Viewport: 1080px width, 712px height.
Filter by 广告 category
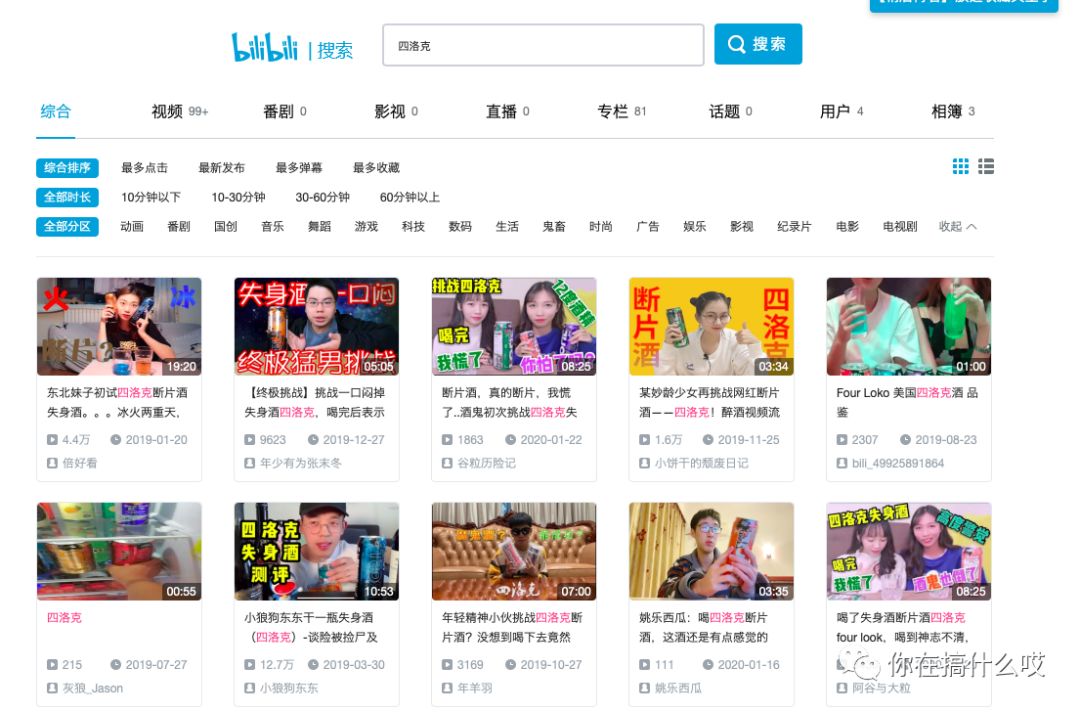647,227
